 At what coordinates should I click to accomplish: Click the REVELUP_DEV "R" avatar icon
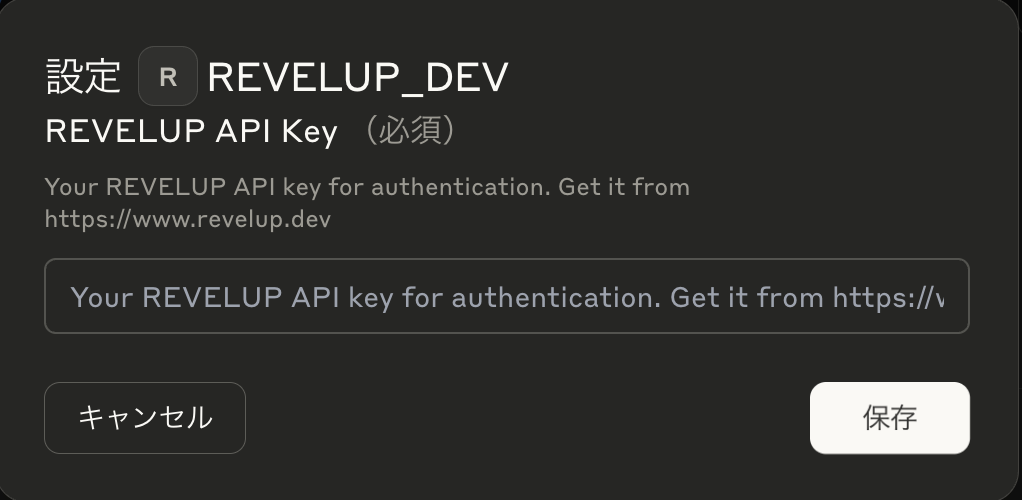168,76
